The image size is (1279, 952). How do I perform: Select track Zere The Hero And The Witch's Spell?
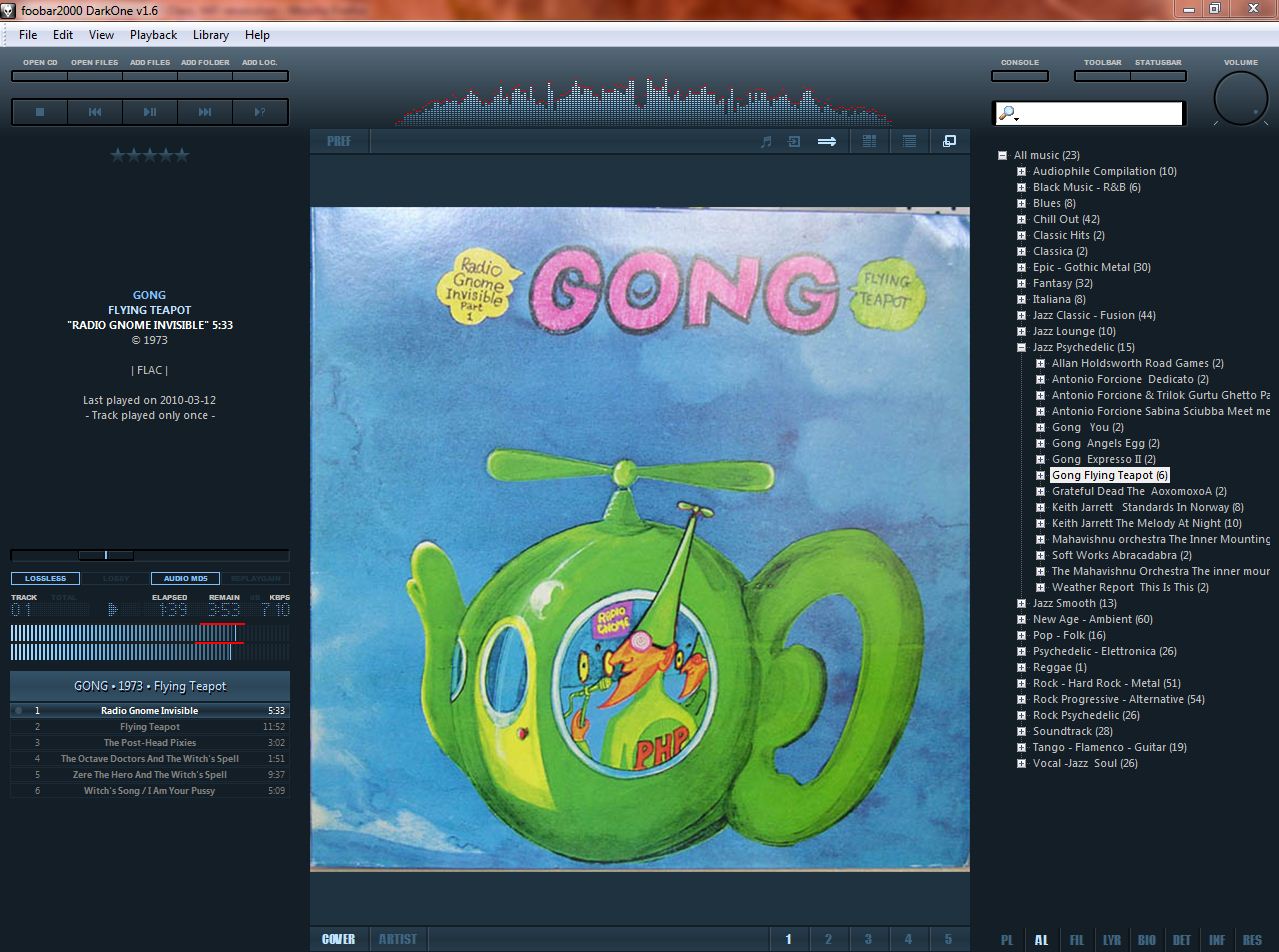point(150,774)
